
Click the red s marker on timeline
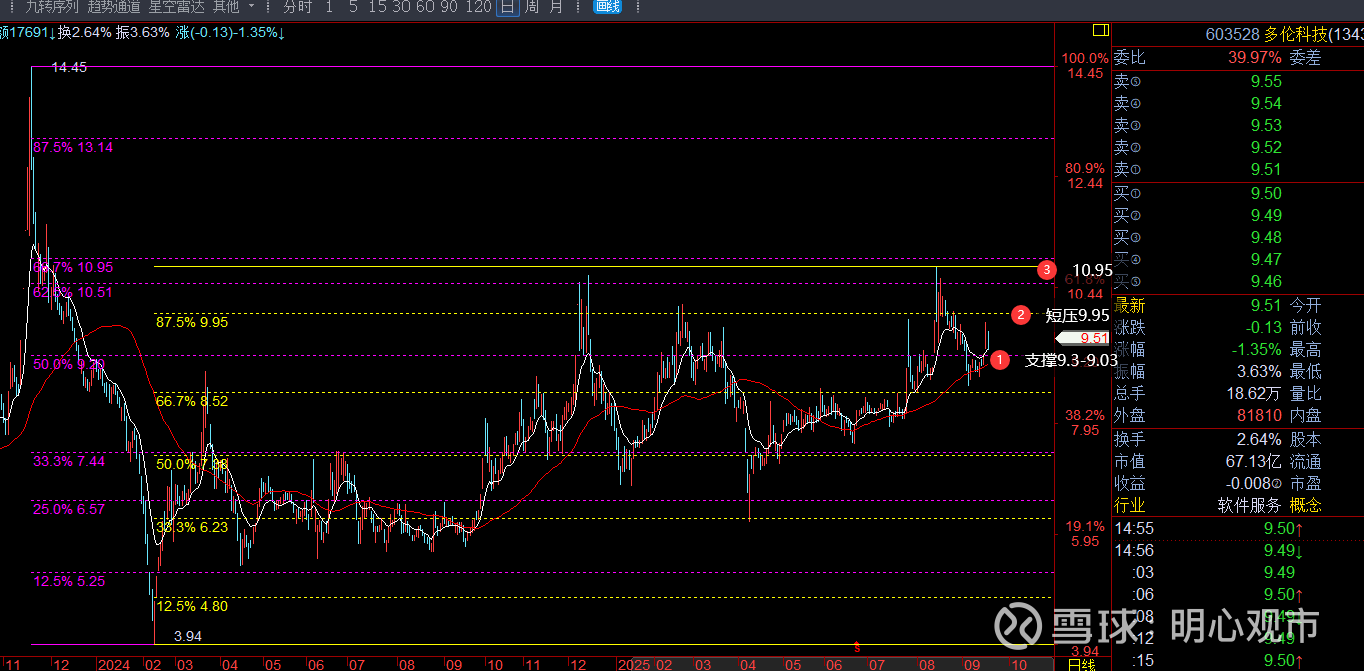pos(857,647)
